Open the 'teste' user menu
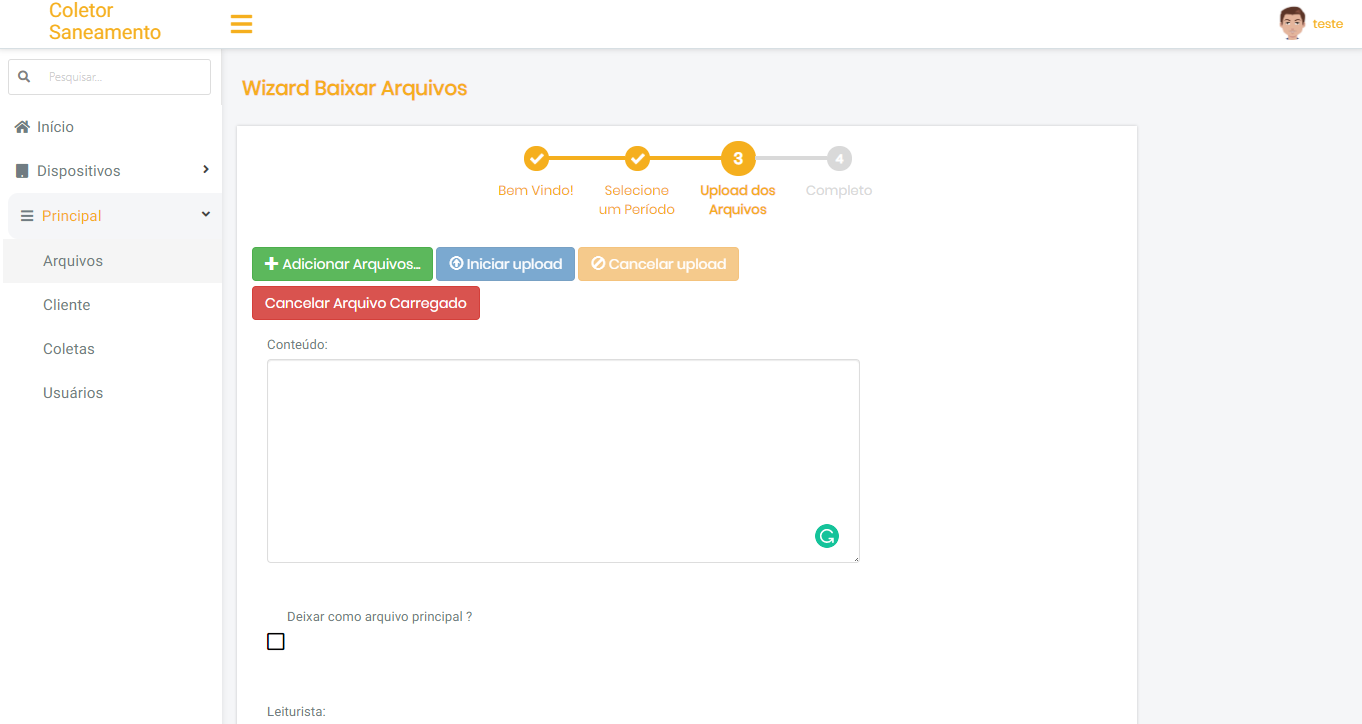 (1327, 24)
